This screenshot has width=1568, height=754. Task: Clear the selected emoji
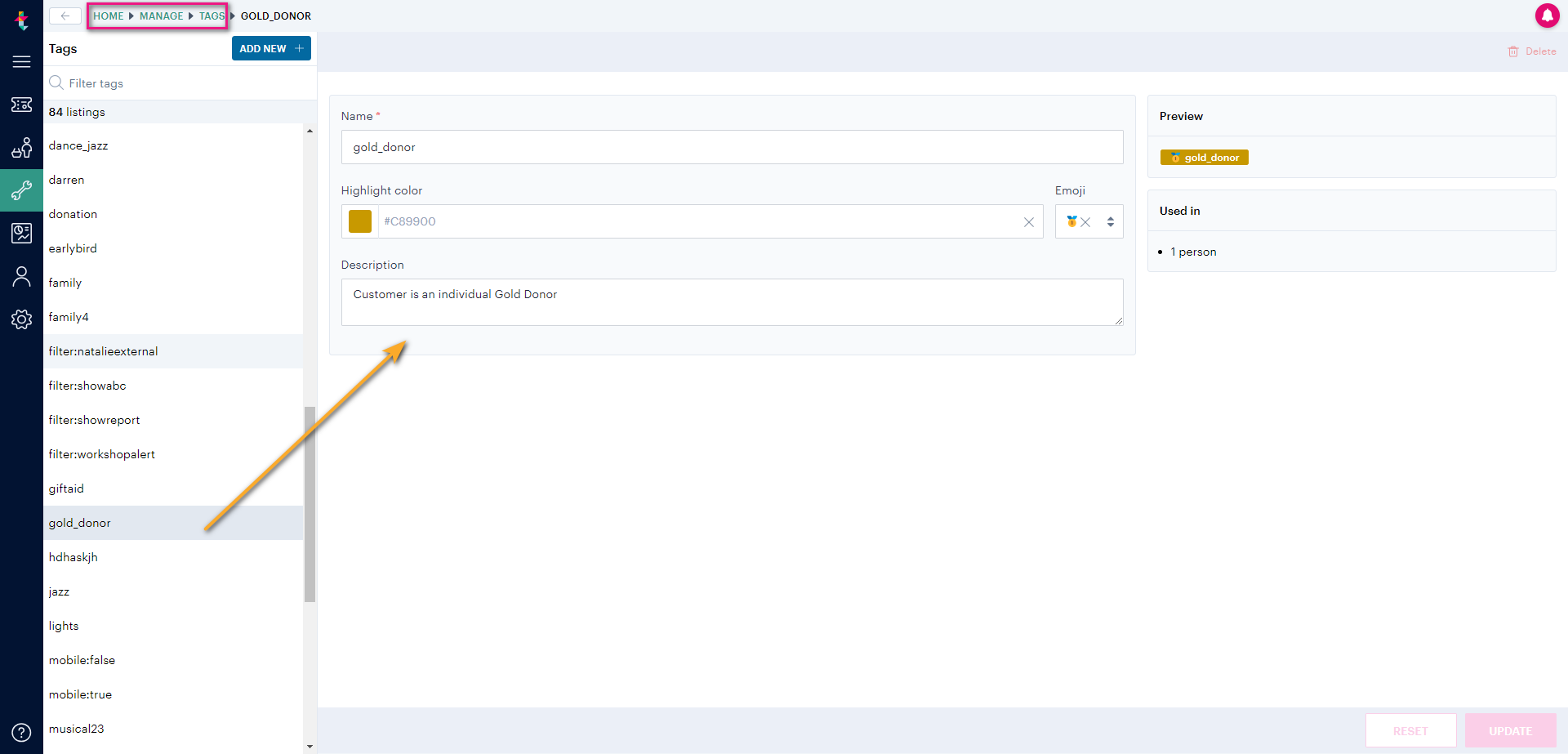(x=1085, y=222)
